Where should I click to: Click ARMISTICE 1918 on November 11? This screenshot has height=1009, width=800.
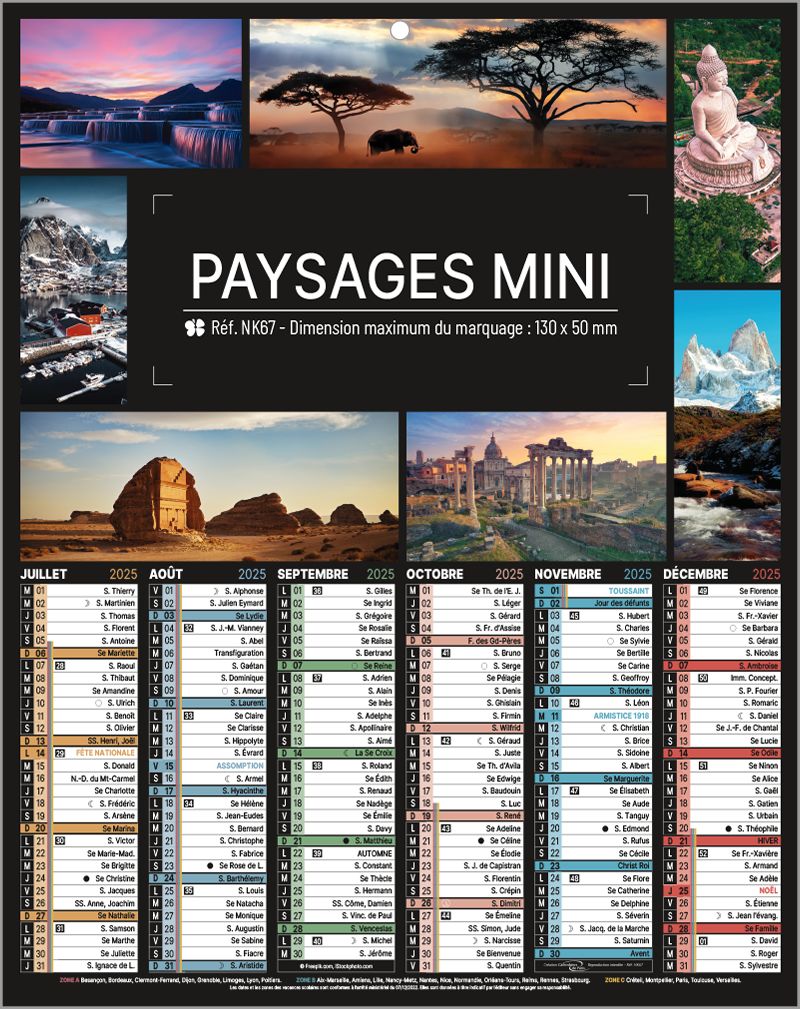coord(621,716)
